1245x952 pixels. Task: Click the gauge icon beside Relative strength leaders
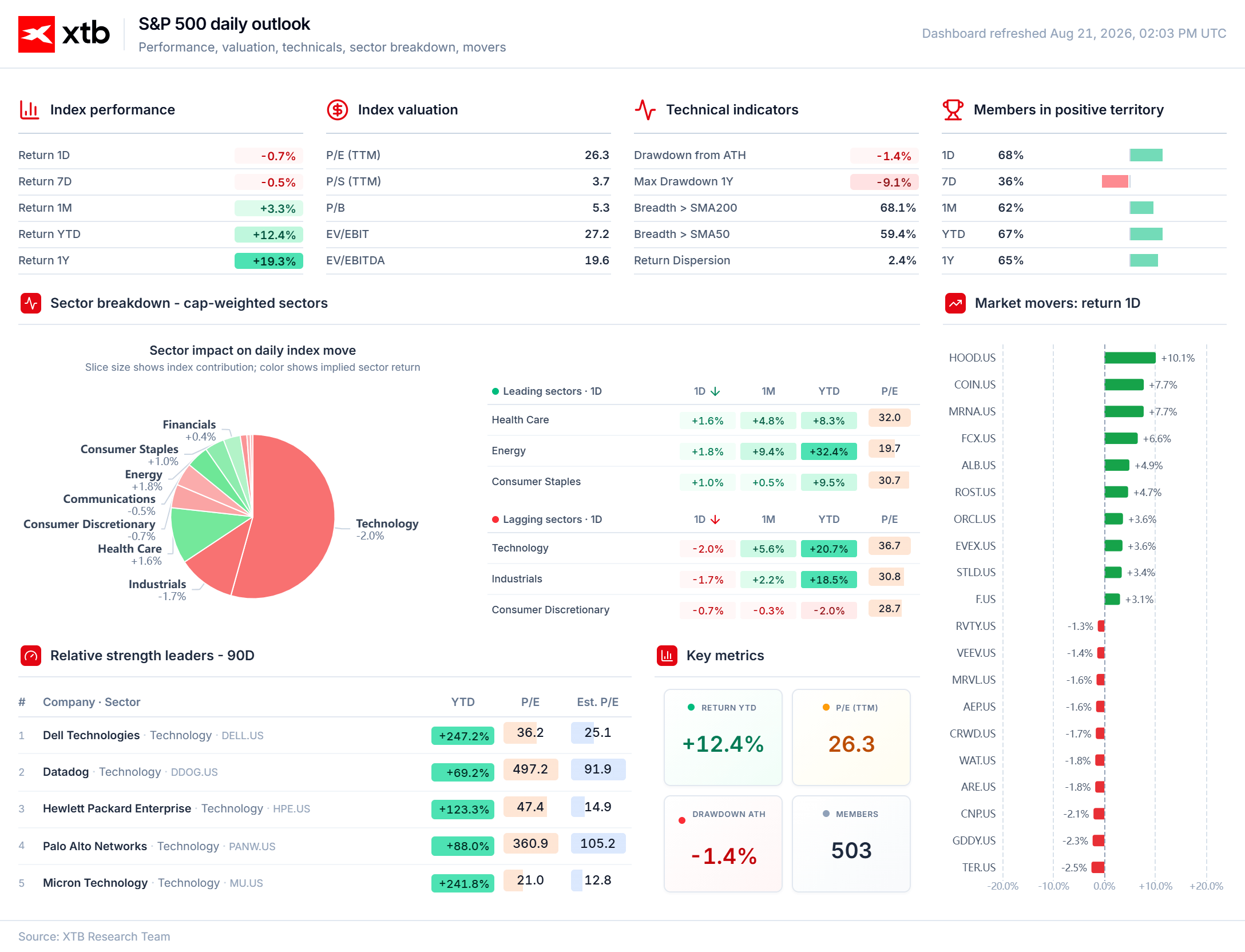pos(31,656)
